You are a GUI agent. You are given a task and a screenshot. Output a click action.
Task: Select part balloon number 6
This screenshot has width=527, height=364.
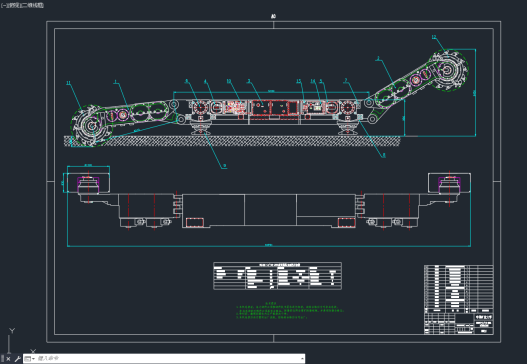[187, 81]
